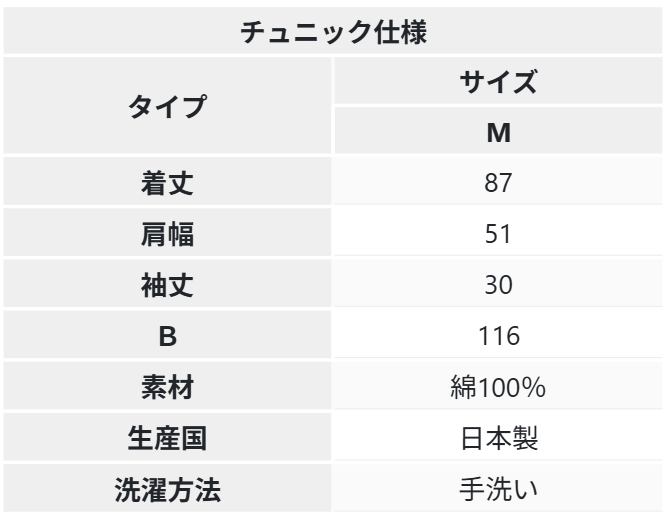This screenshot has width=666, height=516.
Task: Select the M size subheader
Action: pyautogui.click(x=499, y=132)
